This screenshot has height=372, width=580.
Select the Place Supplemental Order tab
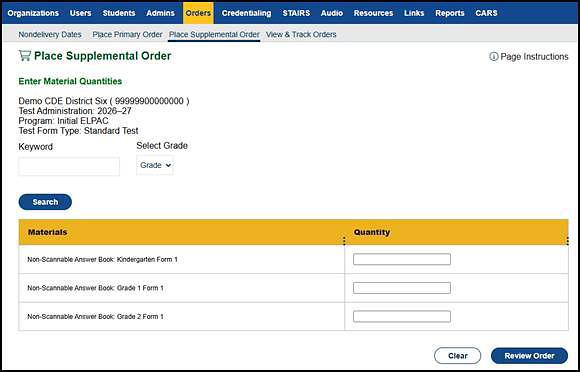214,34
